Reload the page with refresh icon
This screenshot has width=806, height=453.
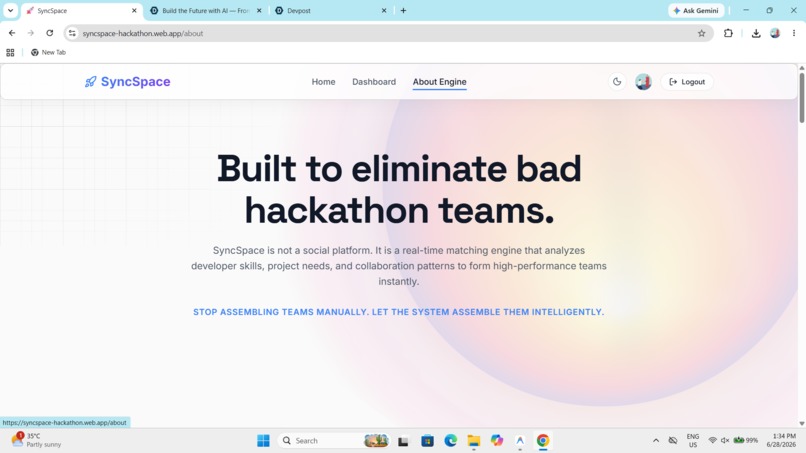(50, 33)
